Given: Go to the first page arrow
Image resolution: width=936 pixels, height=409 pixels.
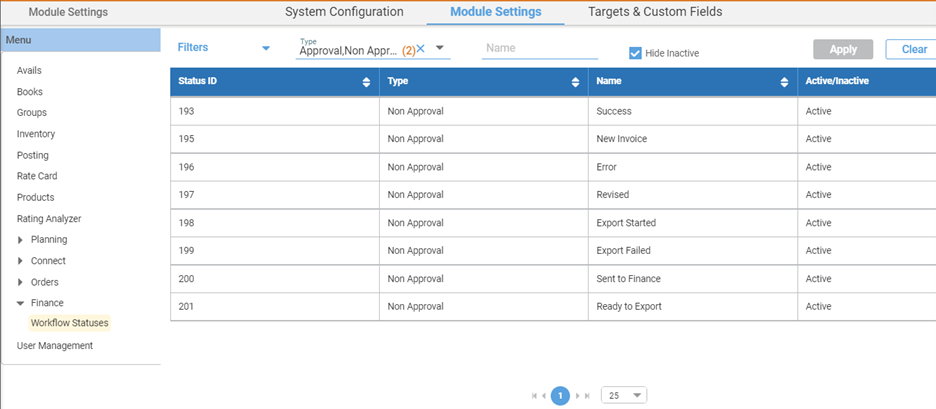Looking at the screenshot, I should pos(534,396).
